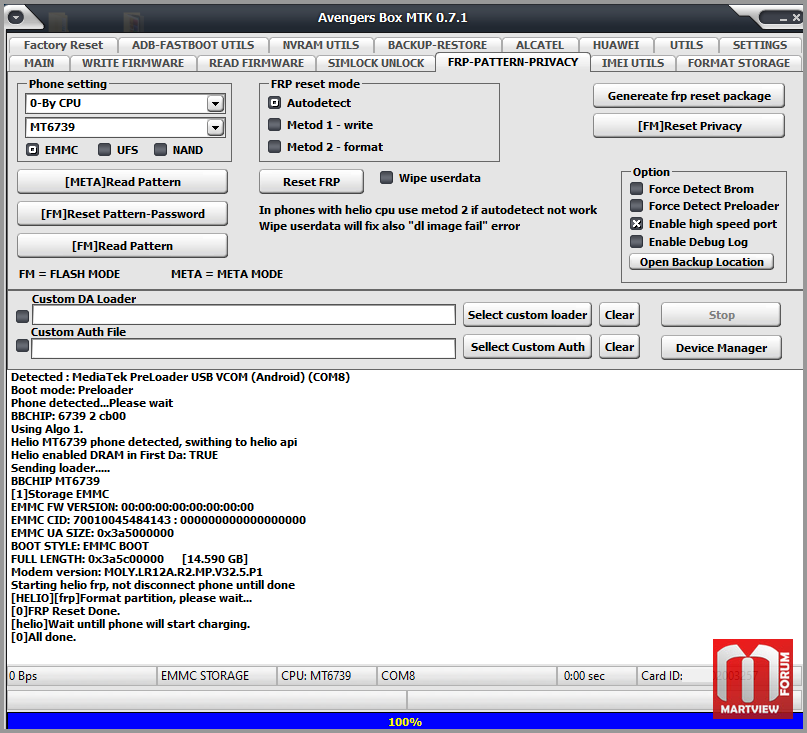The image size is (807, 733).
Task: Enable Force Detect Preloader option
Action: click(x=637, y=206)
